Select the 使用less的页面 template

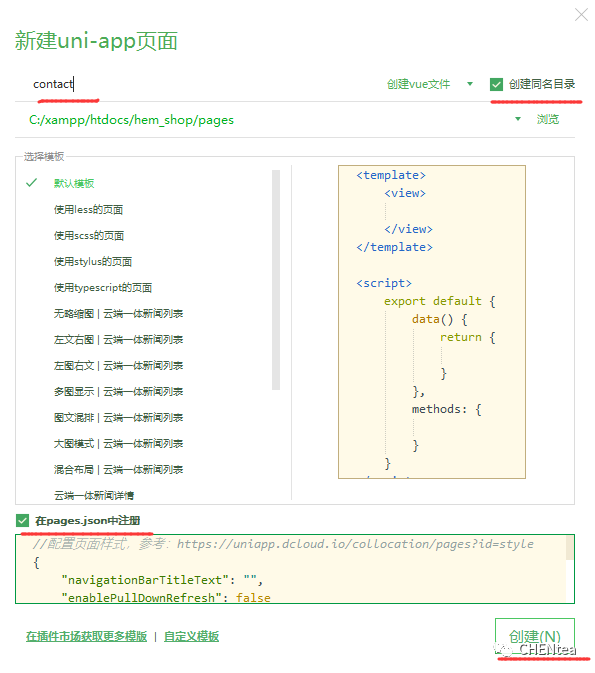(88, 209)
